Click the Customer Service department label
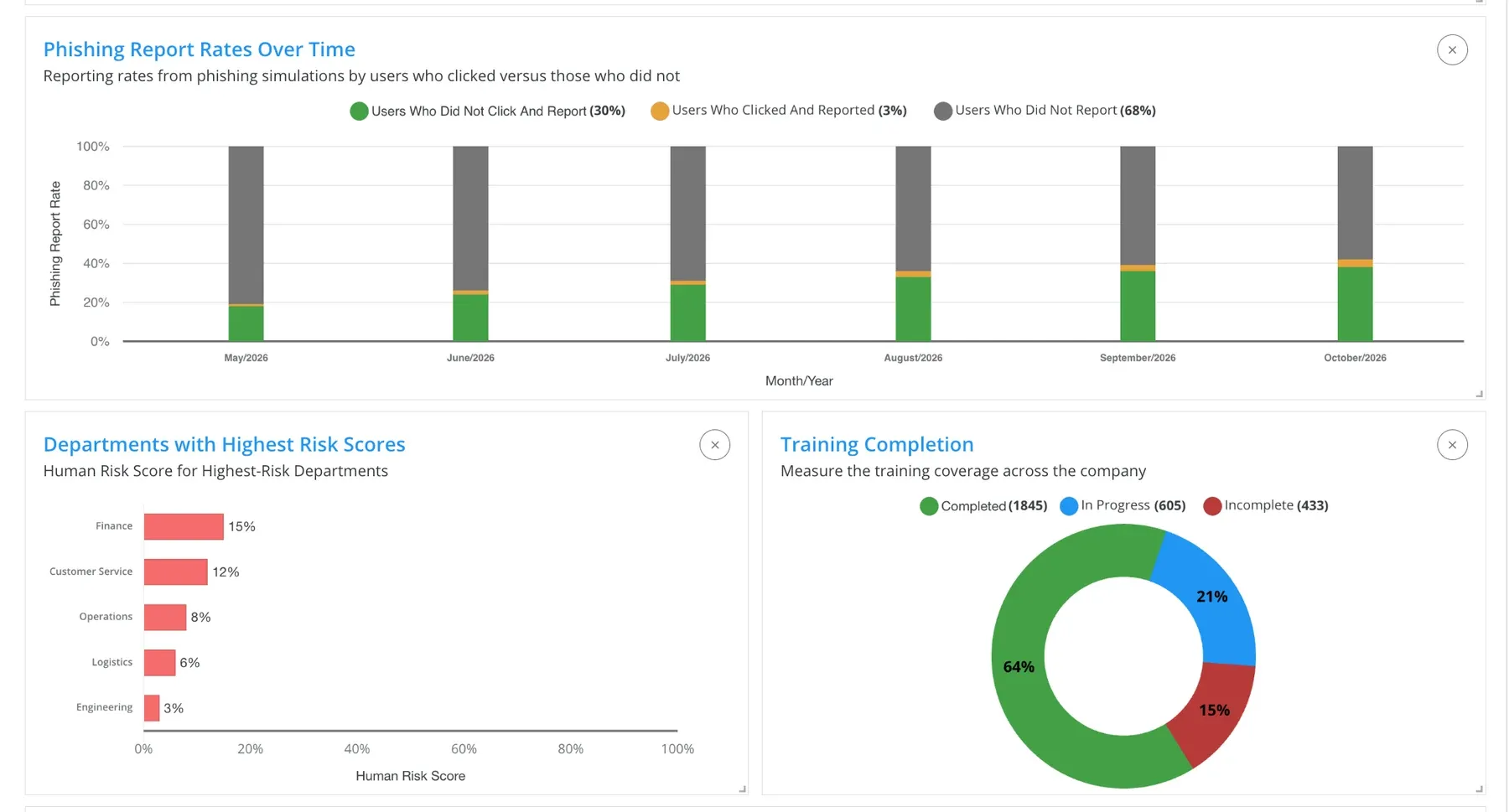 [91, 572]
